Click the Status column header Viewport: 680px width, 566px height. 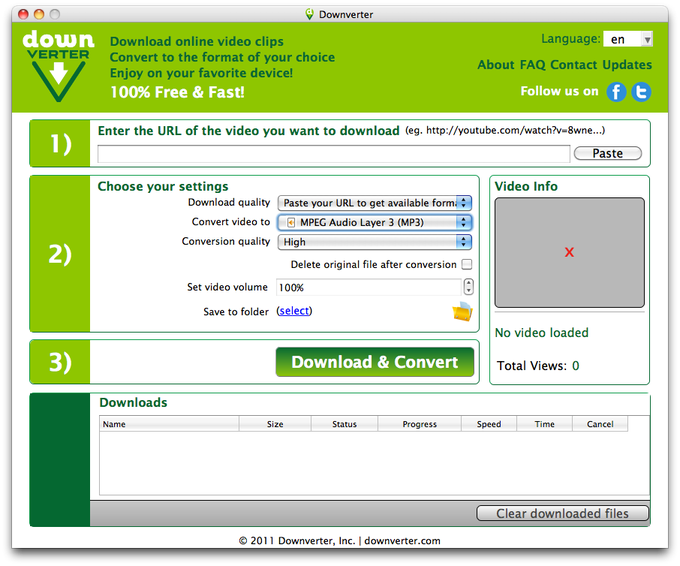coord(344,424)
